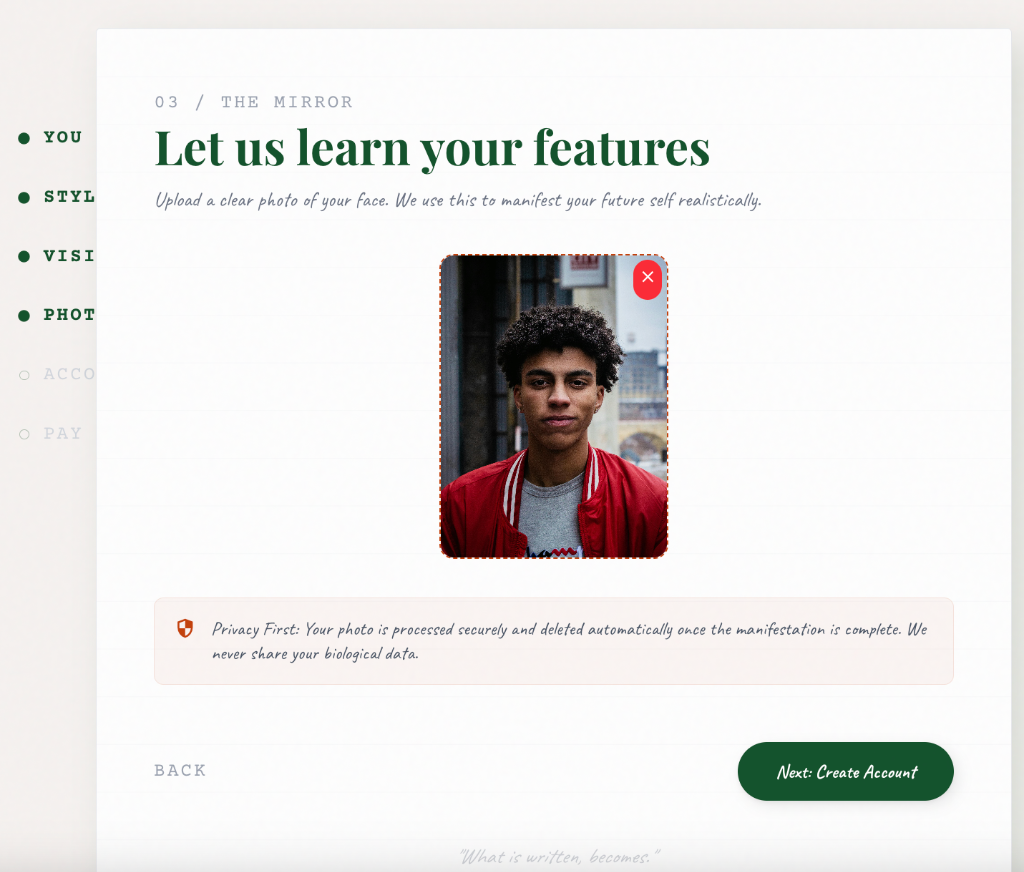Click the filled dot beside PHOT

pyautogui.click(x=24, y=315)
